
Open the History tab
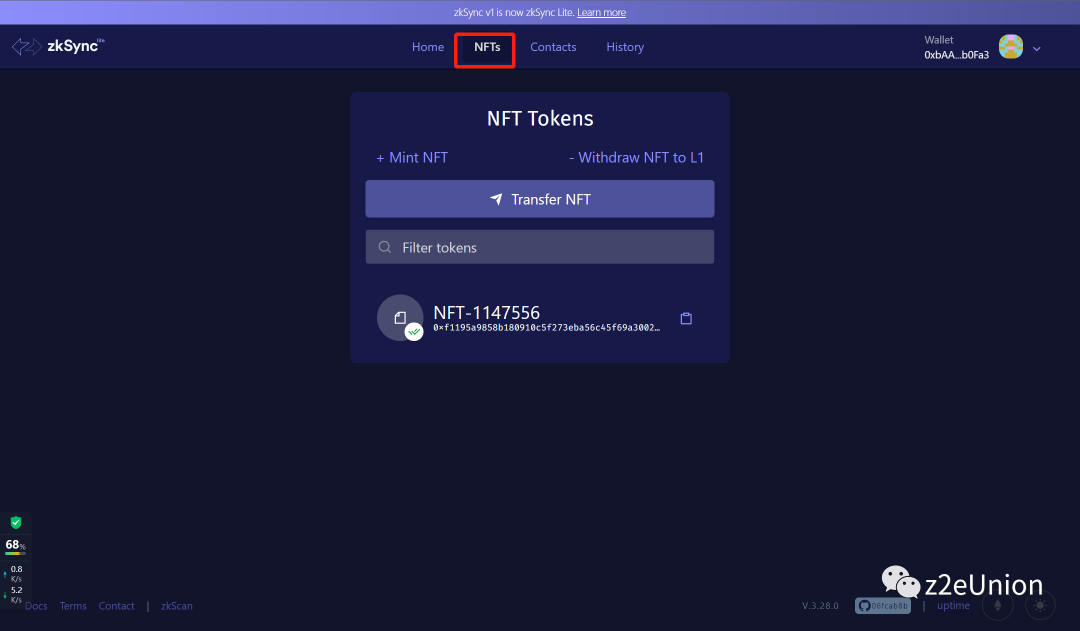[x=625, y=47]
